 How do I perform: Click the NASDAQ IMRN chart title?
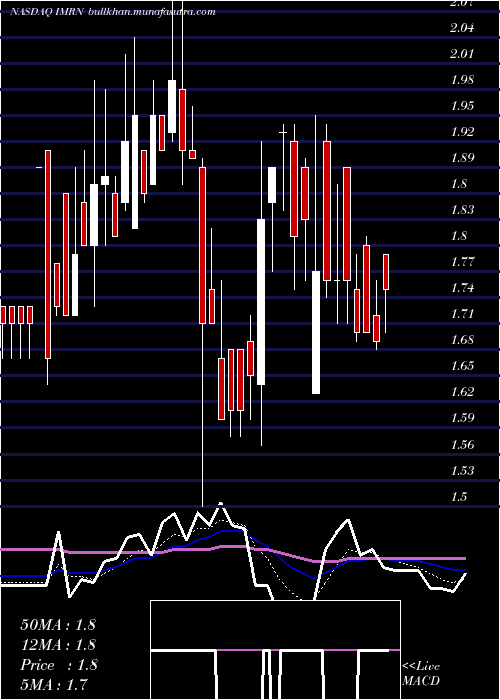pyautogui.click(x=48, y=12)
